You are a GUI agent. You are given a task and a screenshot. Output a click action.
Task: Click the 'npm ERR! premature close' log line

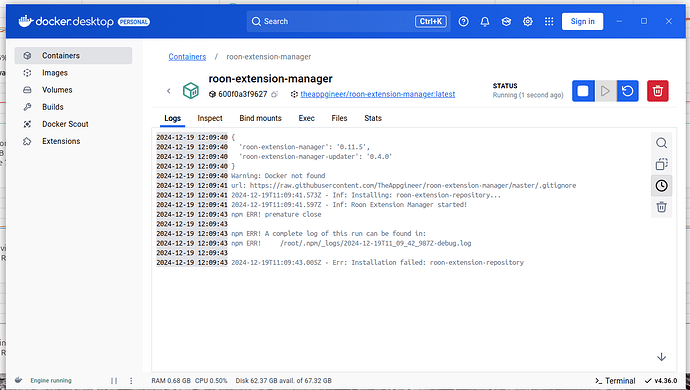pyautogui.click(x=276, y=214)
